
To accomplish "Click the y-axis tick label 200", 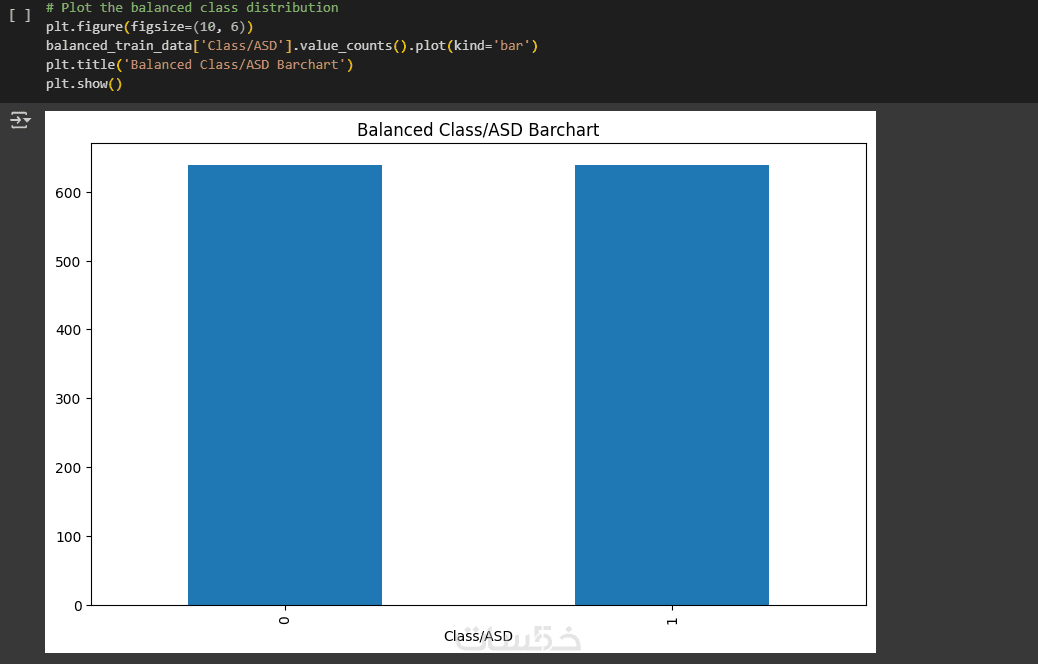I will (x=68, y=468).
